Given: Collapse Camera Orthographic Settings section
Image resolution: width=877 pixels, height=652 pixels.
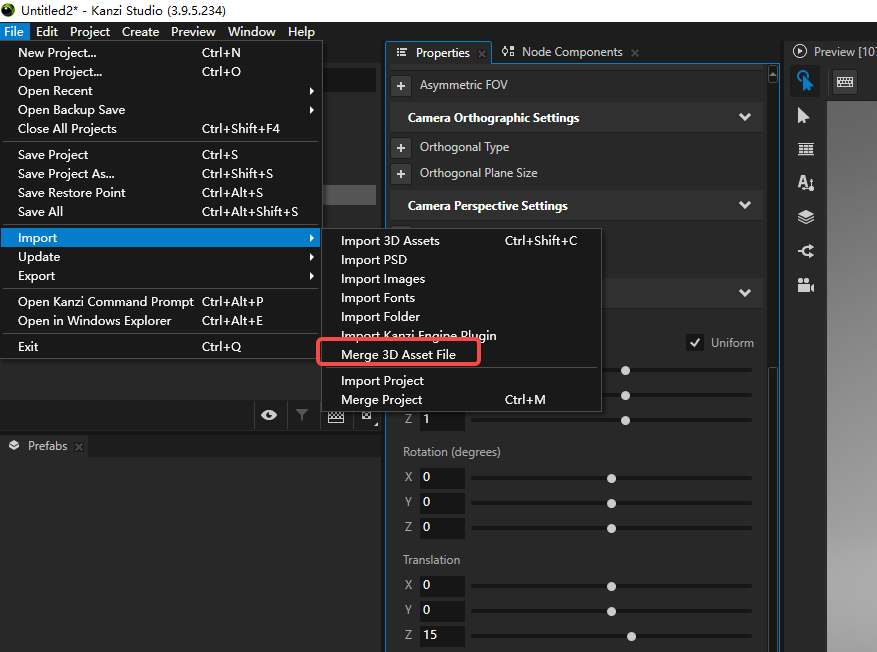Looking at the screenshot, I should point(744,117).
